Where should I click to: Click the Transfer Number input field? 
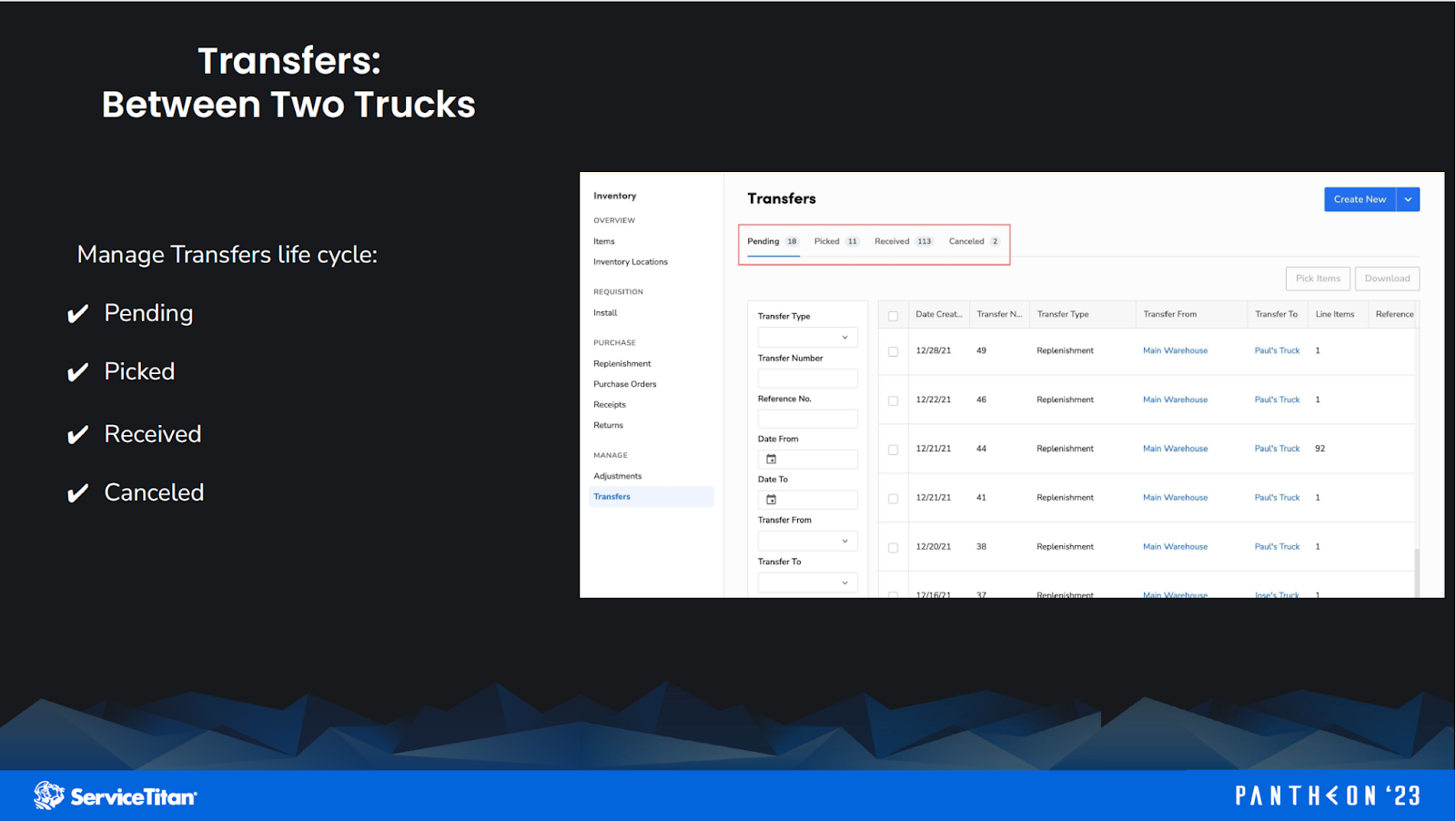(x=807, y=378)
